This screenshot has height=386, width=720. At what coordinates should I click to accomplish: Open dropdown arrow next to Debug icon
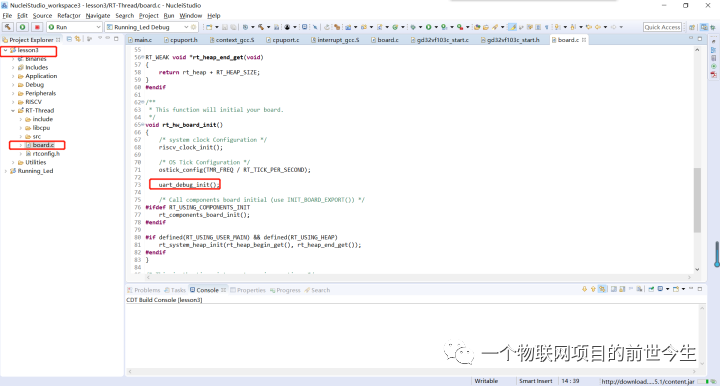coord(420,28)
